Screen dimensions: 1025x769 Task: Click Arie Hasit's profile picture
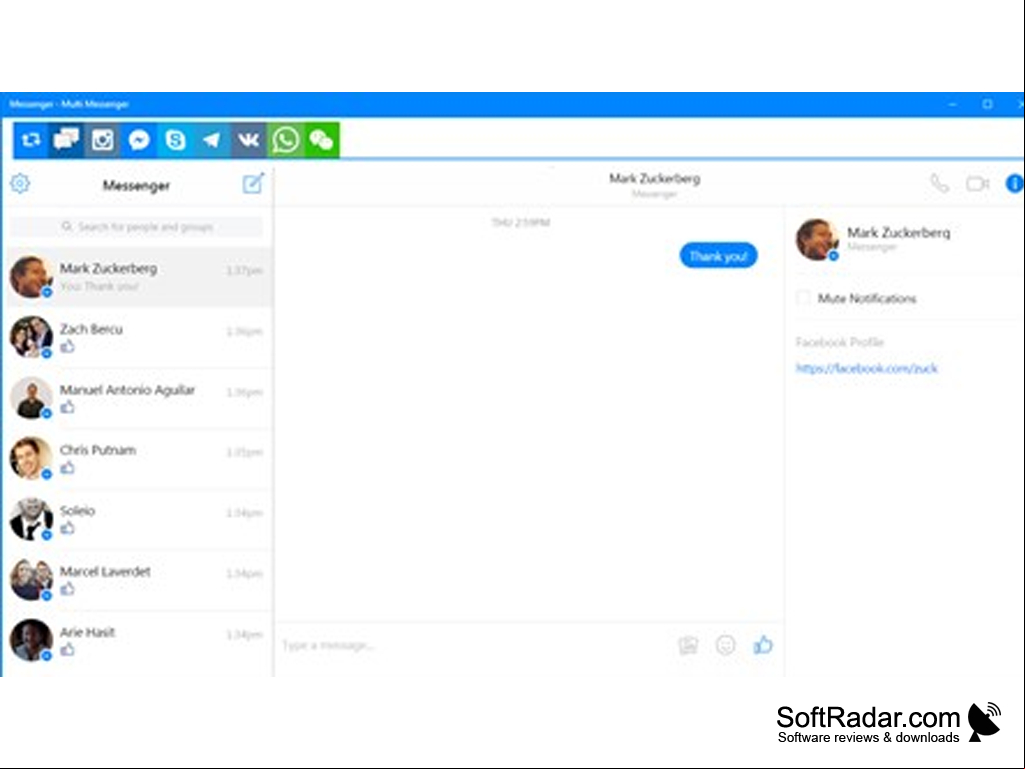(x=31, y=640)
